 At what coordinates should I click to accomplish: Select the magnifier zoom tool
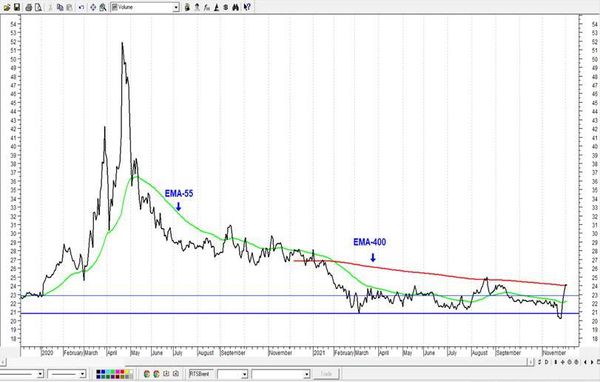point(103,7)
